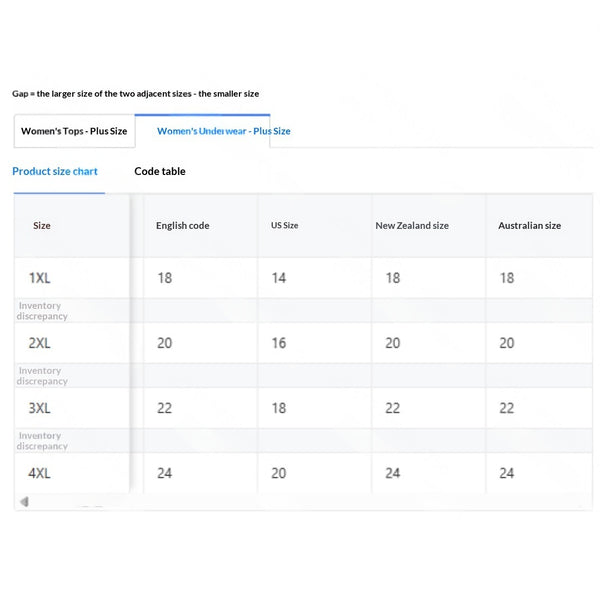600x600 pixels.
Task: Select the 2XL size row
Action: [x=303, y=343]
